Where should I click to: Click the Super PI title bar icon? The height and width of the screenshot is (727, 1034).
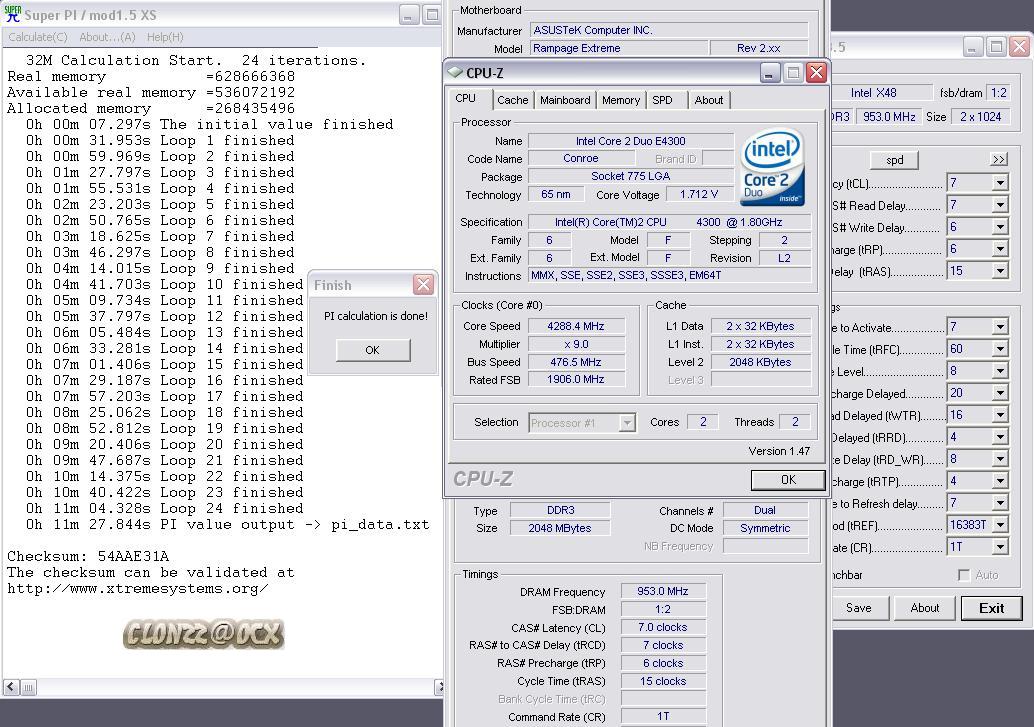tap(13, 14)
